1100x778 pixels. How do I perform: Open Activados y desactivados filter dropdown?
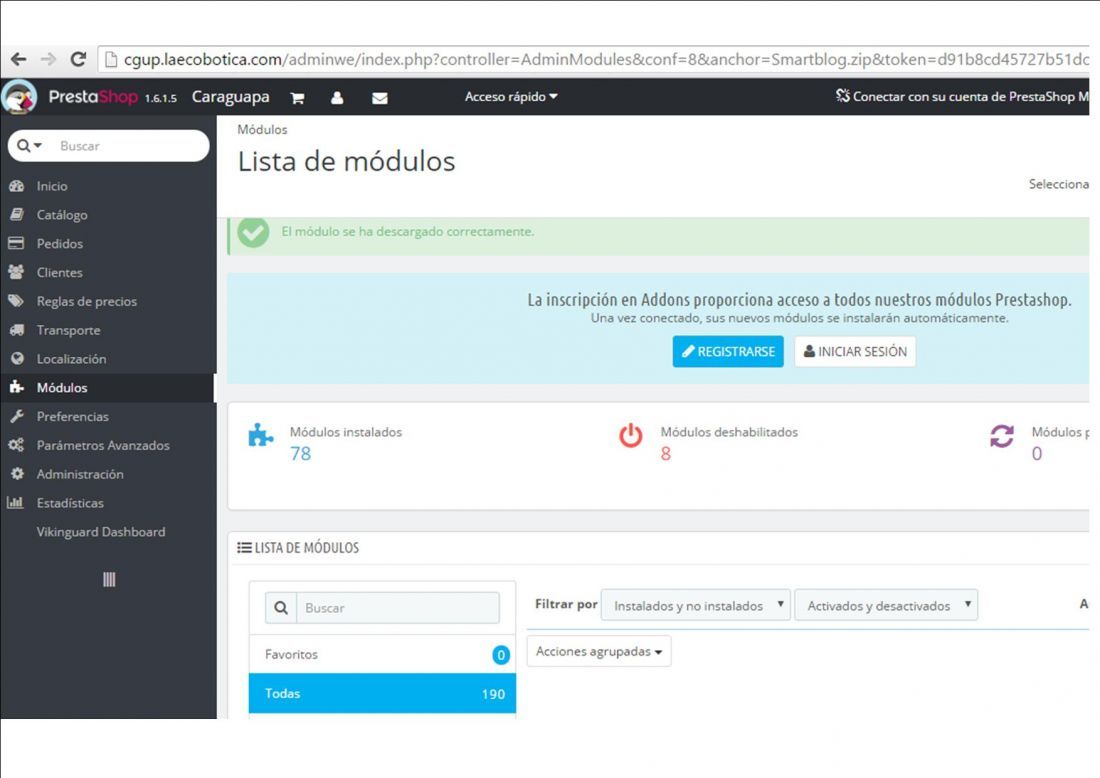886,605
